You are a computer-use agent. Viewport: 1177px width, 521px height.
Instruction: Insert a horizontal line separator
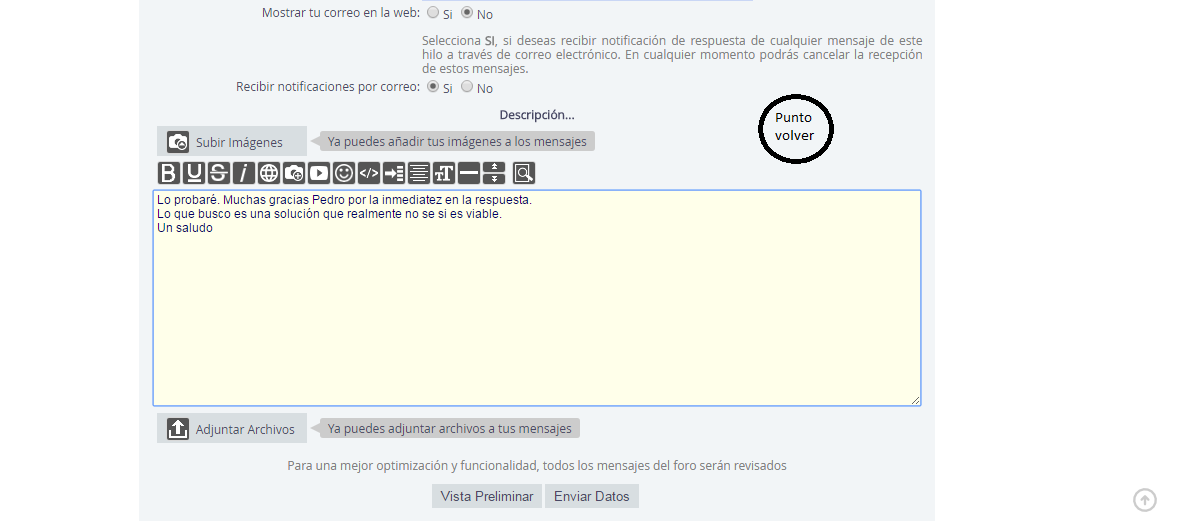pyautogui.click(x=469, y=173)
